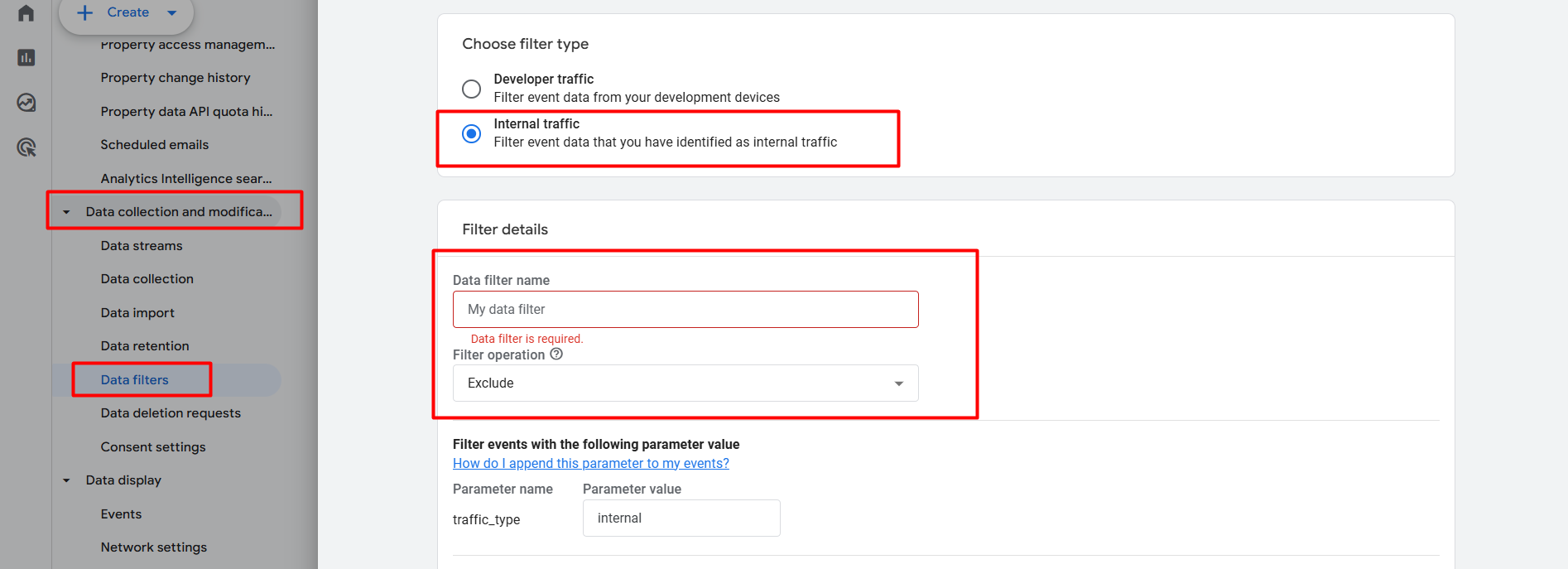Collapse the Data display section
Viewport: 1568px width, 569px height.
pos(66,480)
